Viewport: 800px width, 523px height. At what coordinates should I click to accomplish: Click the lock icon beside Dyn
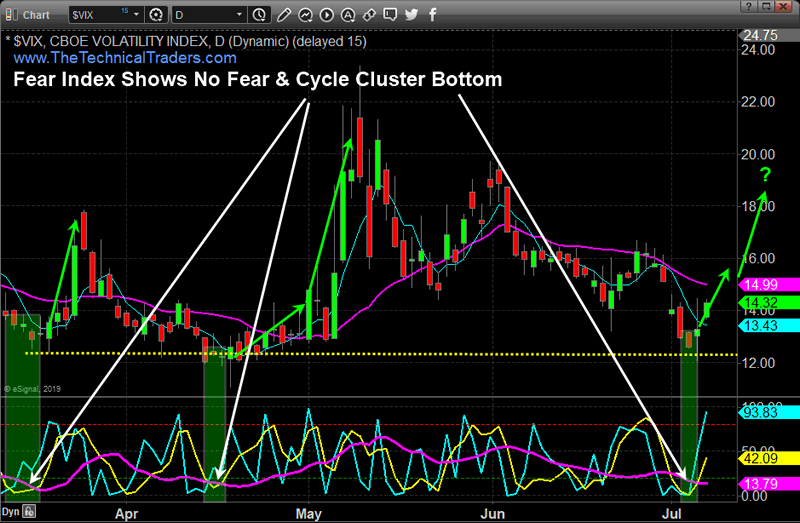tap(30, 511)
